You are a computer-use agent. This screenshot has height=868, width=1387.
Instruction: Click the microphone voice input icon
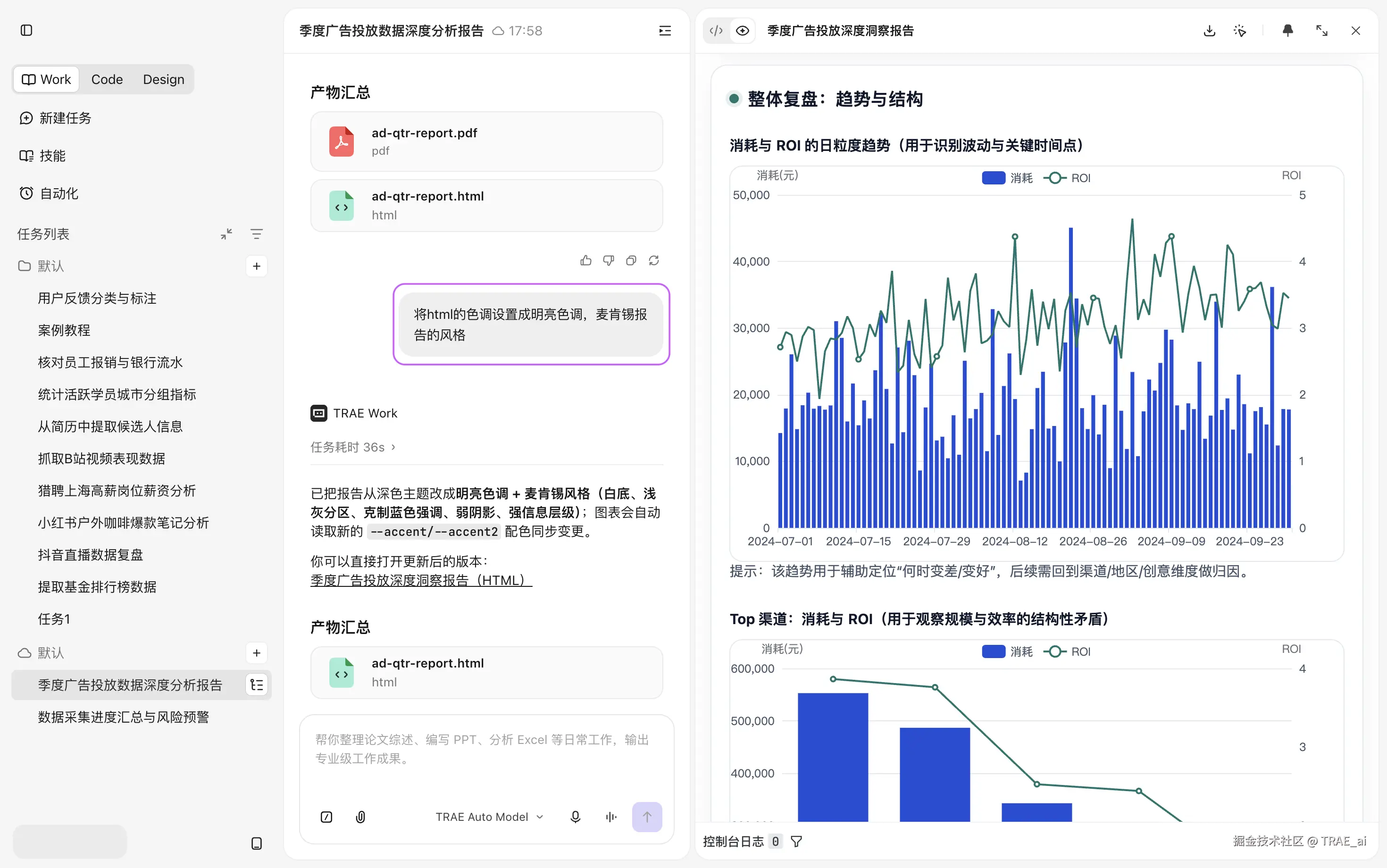coord(575,816)
